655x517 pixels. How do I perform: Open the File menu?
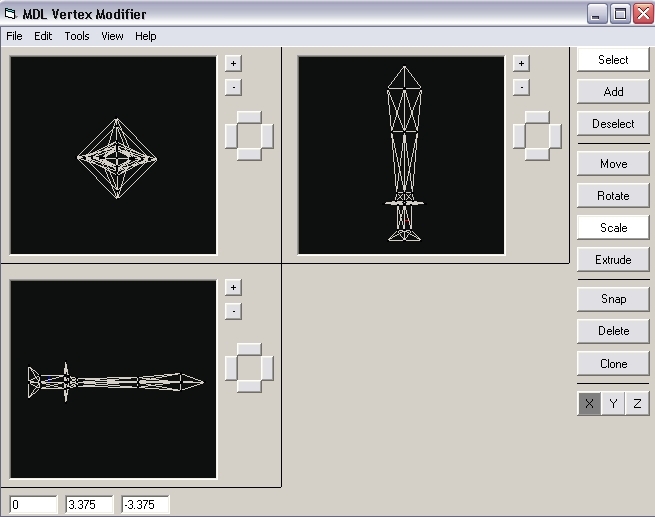click(x=14, y=36)
